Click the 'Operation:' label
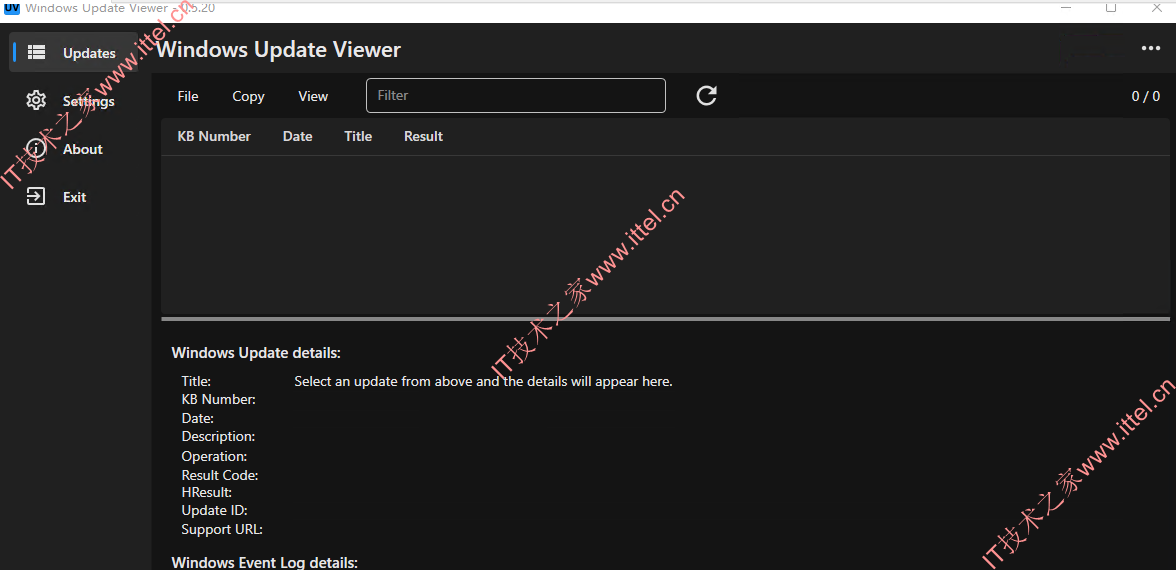Screen dimensions: 1176x570 (214, 456)
